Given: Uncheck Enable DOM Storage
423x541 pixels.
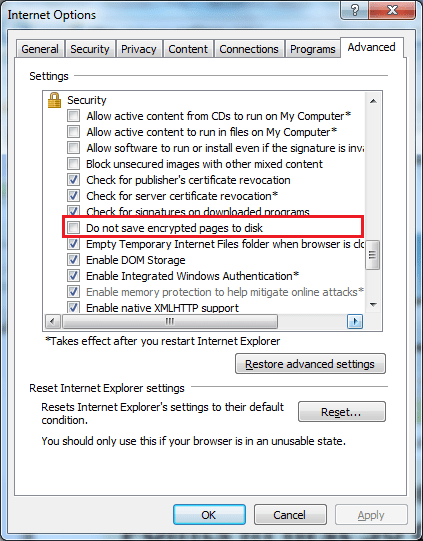Looking at the screenshot, I should pos(73,259).
